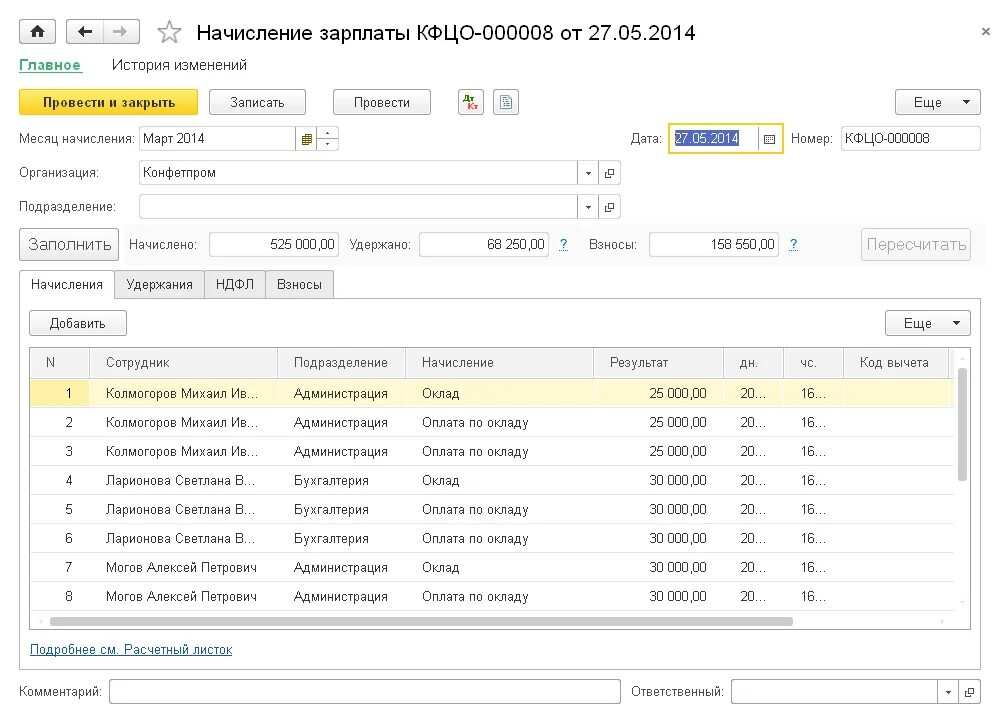1008x718 pixels.
Task: Open the Взносы tab
Action: pyautogui.click(x=299, y=285)
